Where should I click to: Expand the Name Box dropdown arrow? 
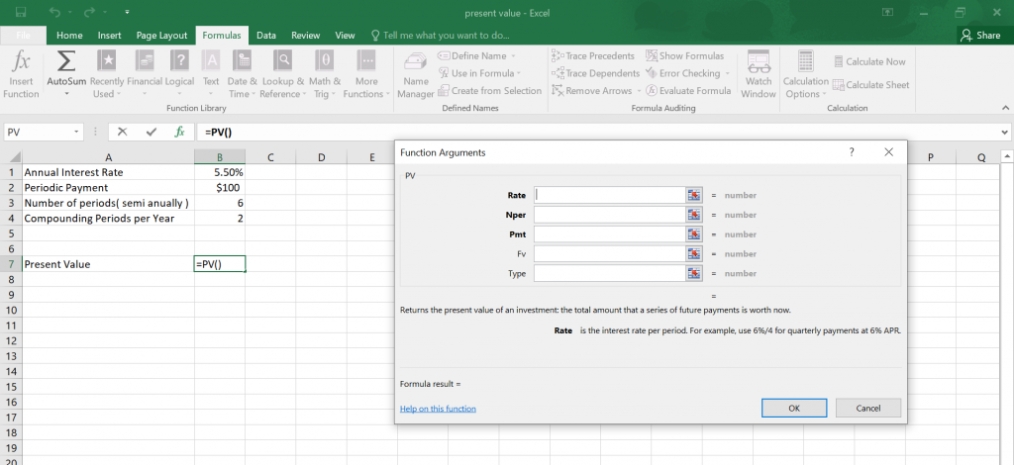[x=76, y=132]
